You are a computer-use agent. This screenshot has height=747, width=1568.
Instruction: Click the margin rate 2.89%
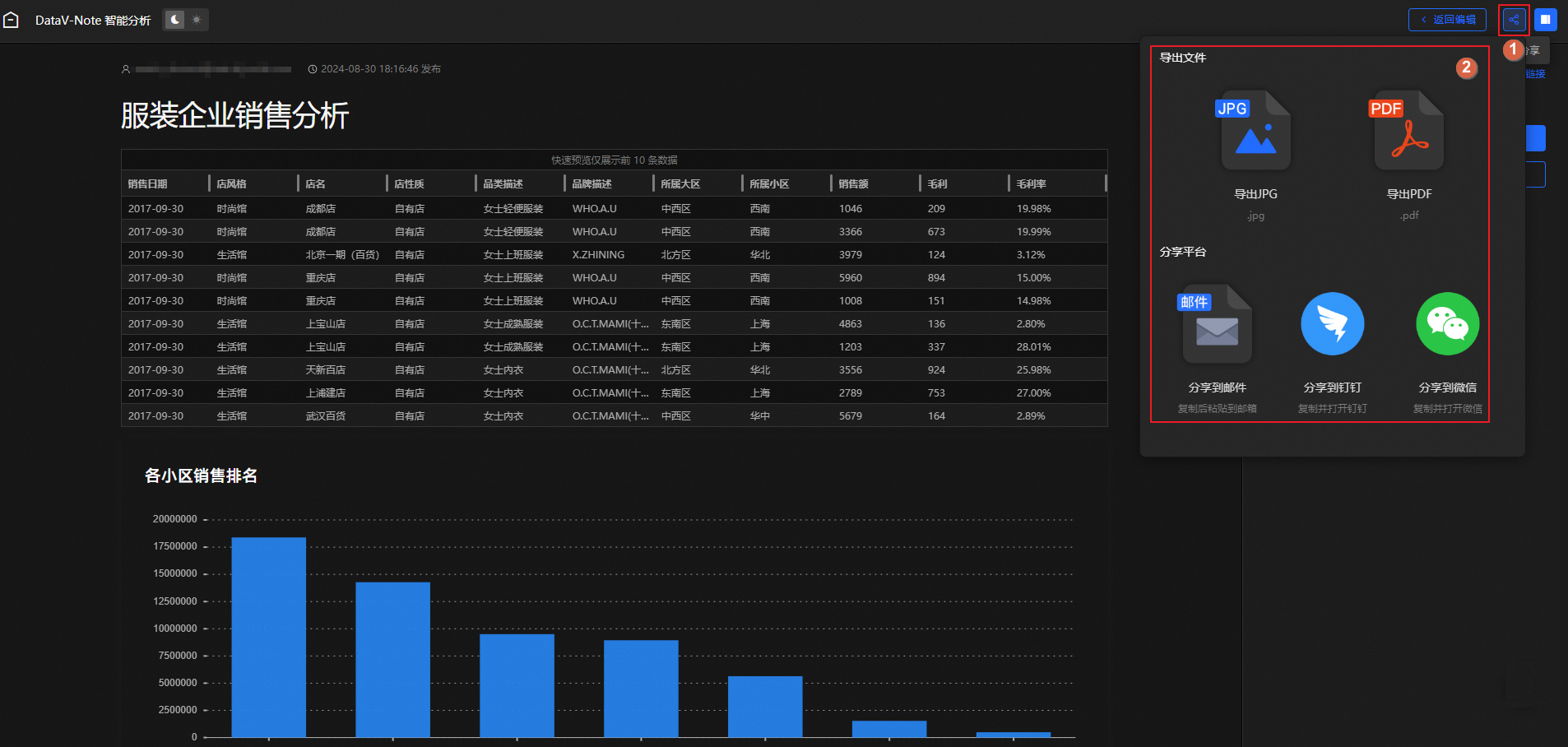(1031, 416)
